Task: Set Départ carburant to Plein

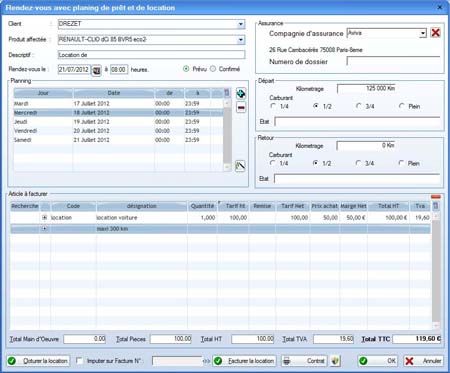Action: coord(402,106)
